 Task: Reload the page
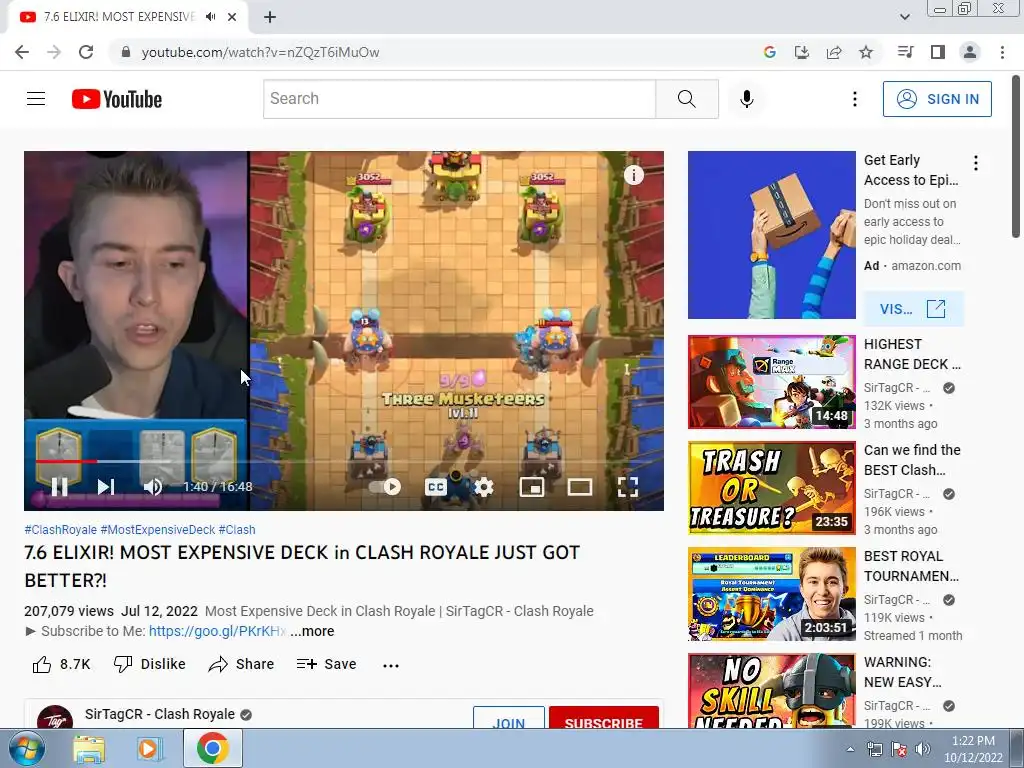pyautogui.click(x=86, y=52)
